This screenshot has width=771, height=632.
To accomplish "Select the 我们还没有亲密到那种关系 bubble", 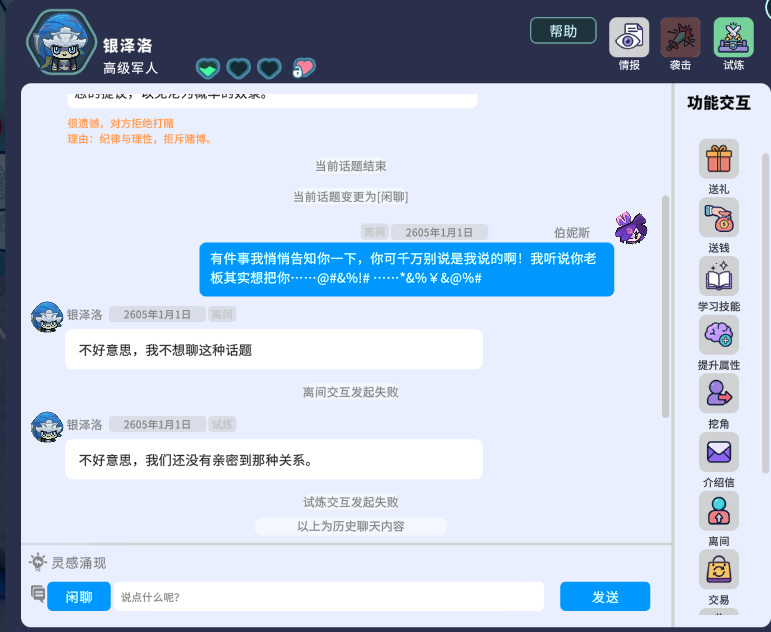I will (x=274, y=459).
